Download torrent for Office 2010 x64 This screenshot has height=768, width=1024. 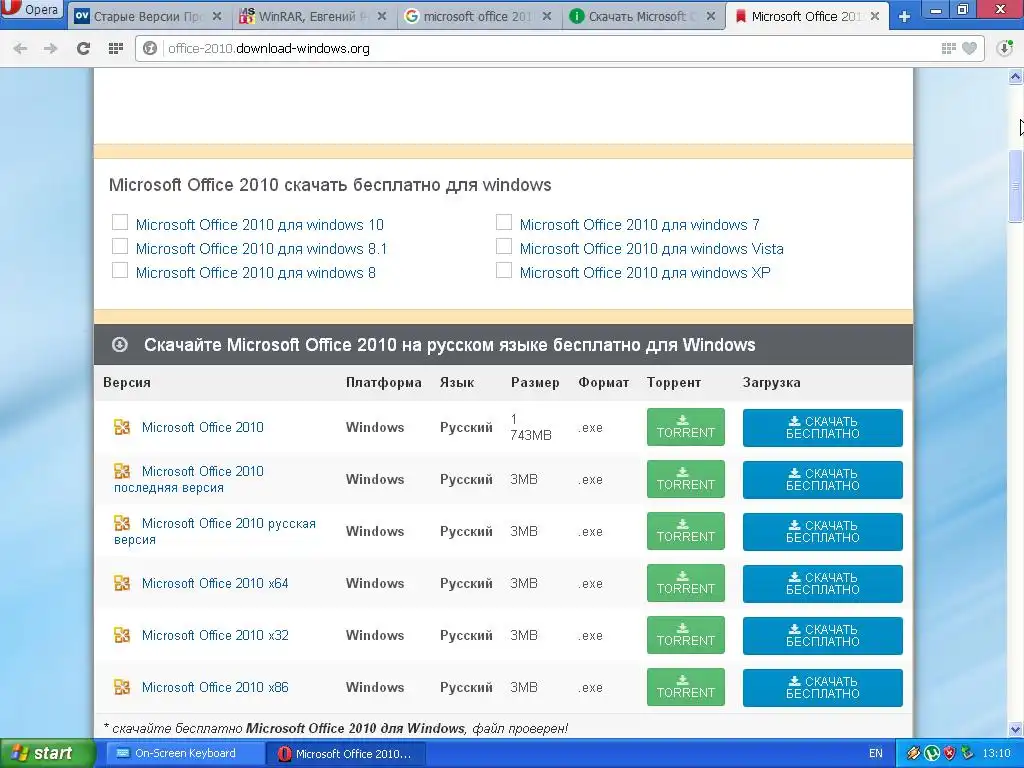pyautogui.click(x=686, y=583)
